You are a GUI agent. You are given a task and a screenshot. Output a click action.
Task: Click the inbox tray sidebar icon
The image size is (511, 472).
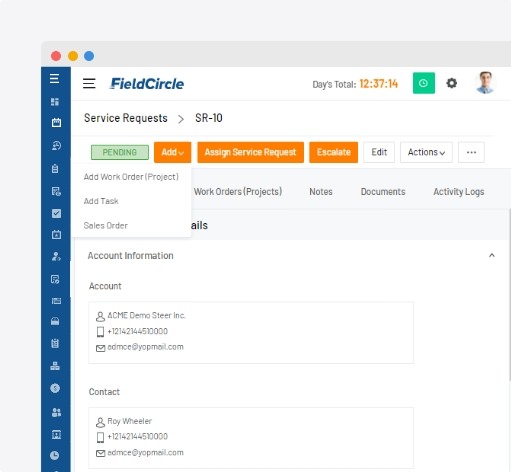tap(55, 321)
